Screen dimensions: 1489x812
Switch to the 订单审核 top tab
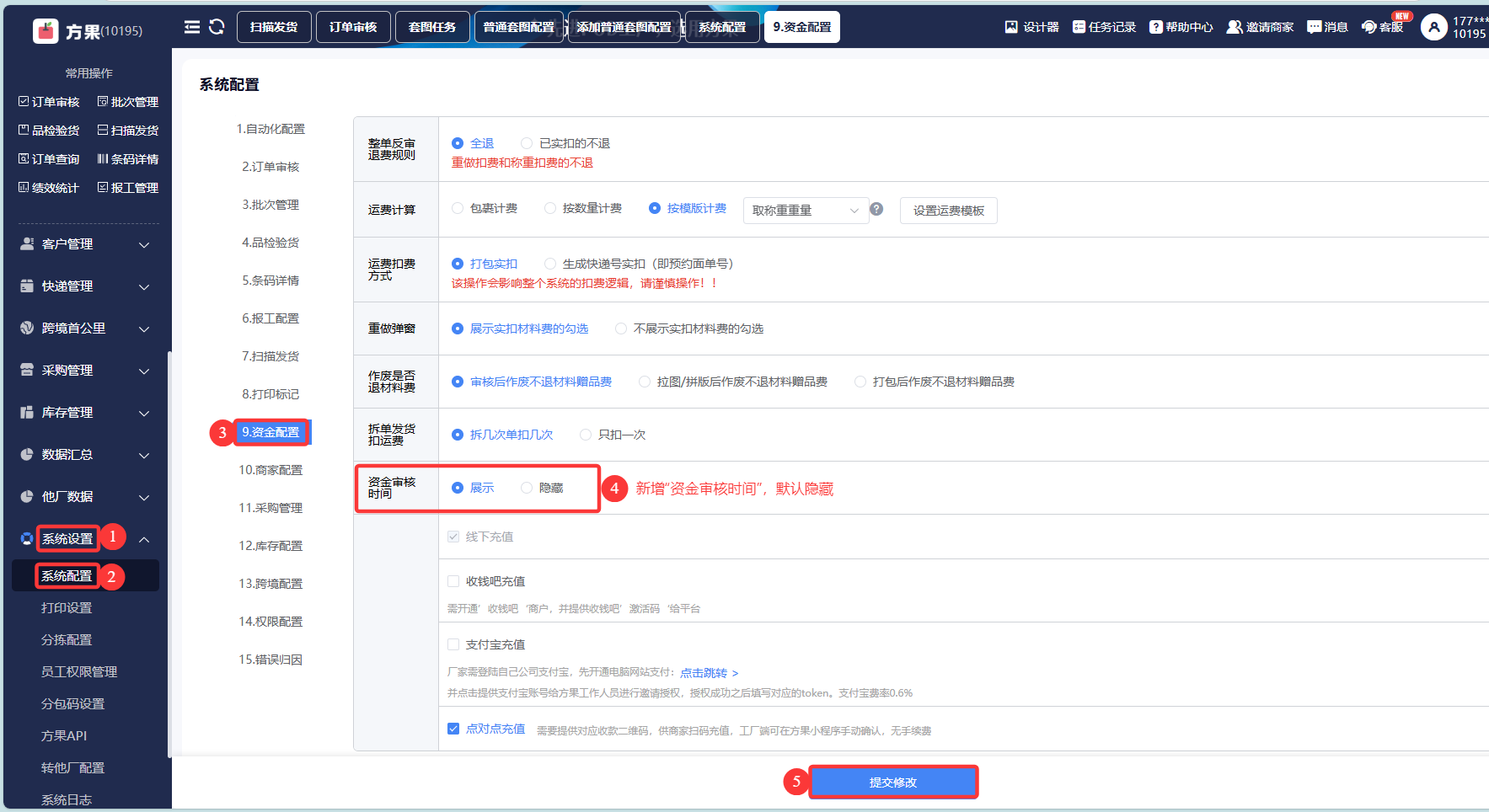[353, 27]
